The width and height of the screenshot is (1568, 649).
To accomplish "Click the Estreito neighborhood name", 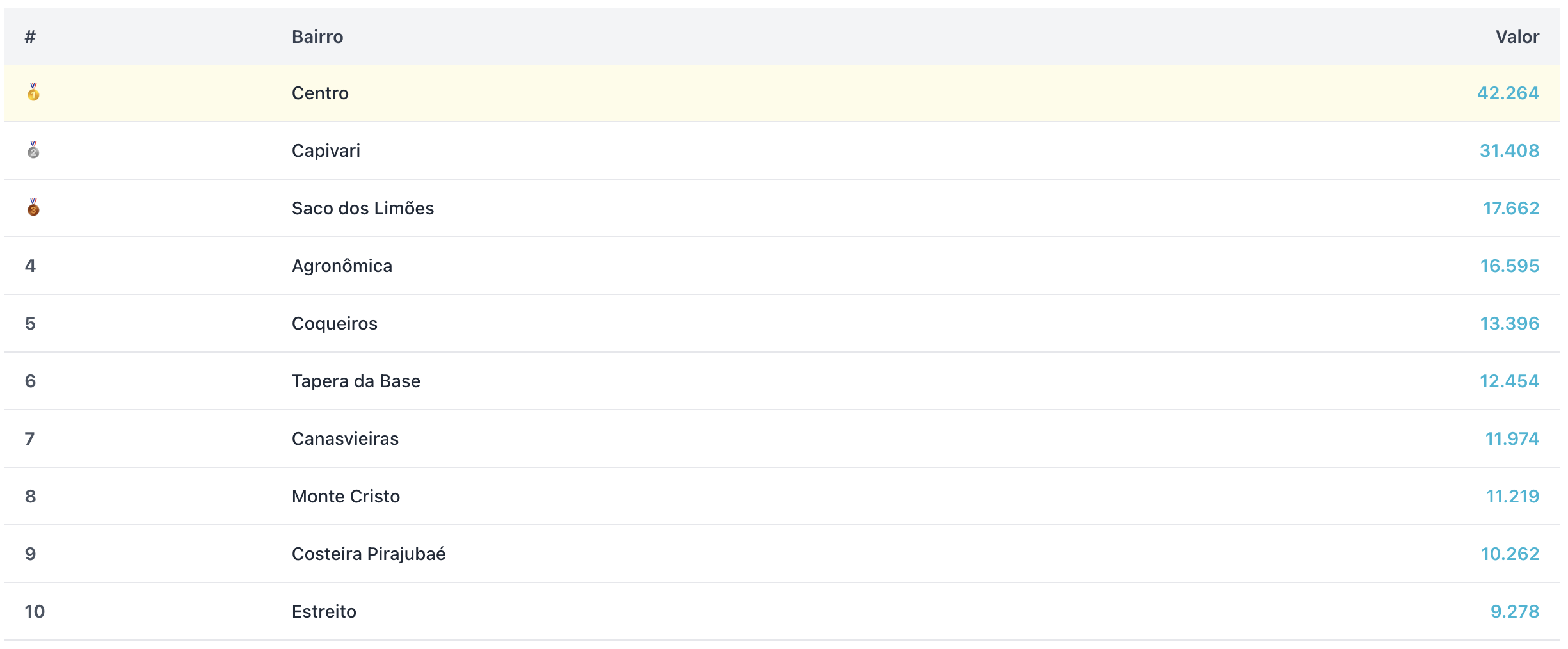I will [x=324, y=611].
